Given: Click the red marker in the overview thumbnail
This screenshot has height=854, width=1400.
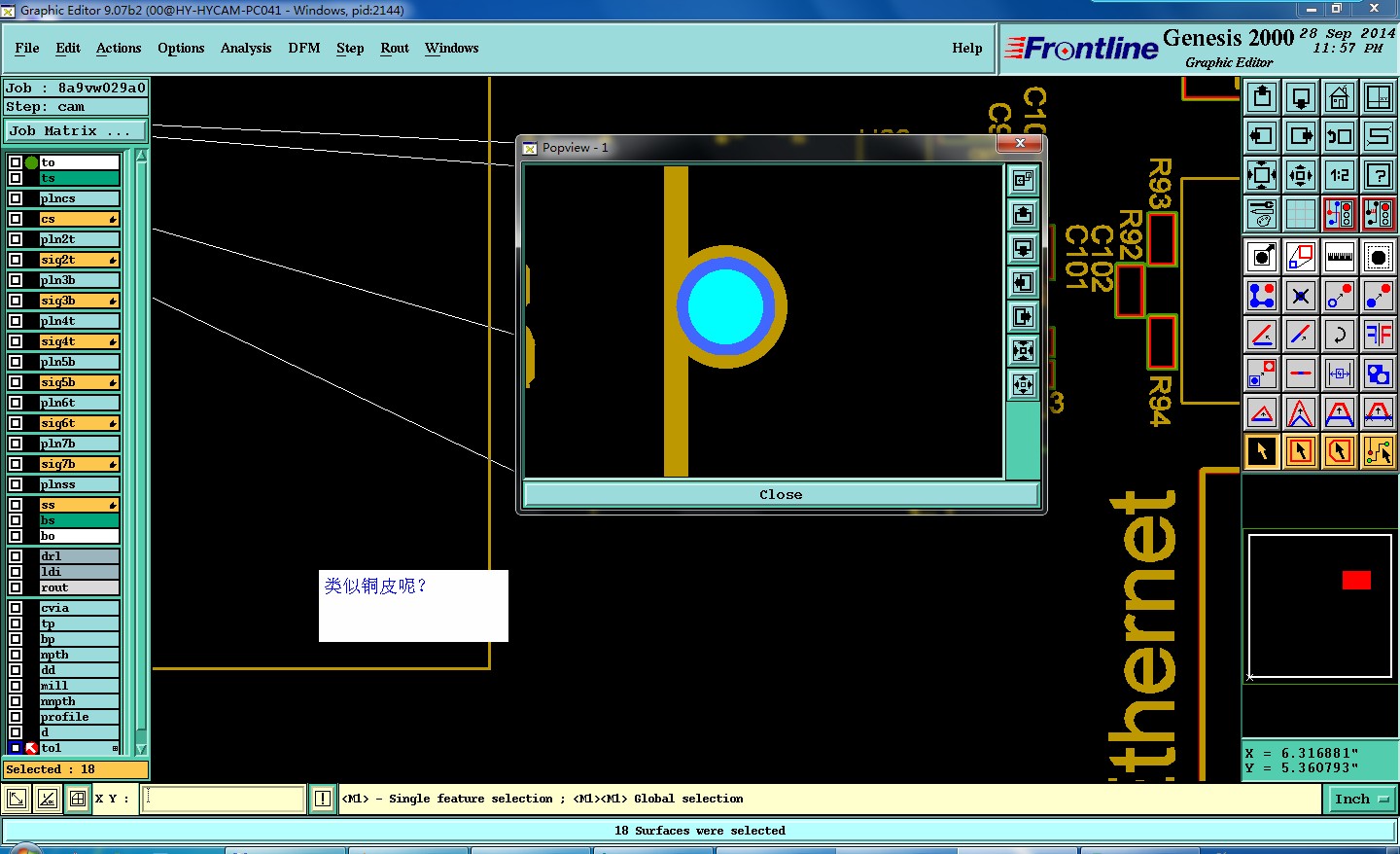Looking at the screenshot, I should coord(1356,580).
